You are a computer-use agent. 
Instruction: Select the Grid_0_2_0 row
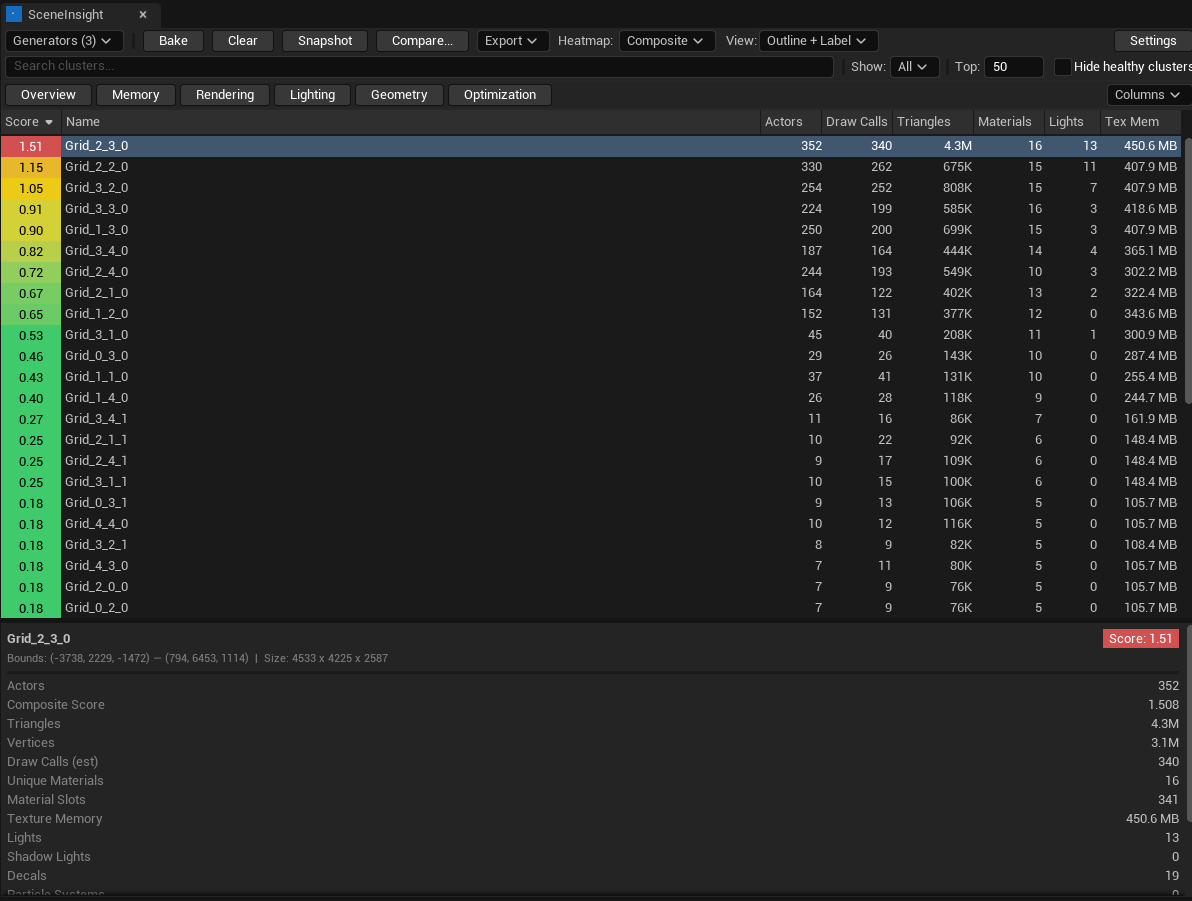point(591,608)
